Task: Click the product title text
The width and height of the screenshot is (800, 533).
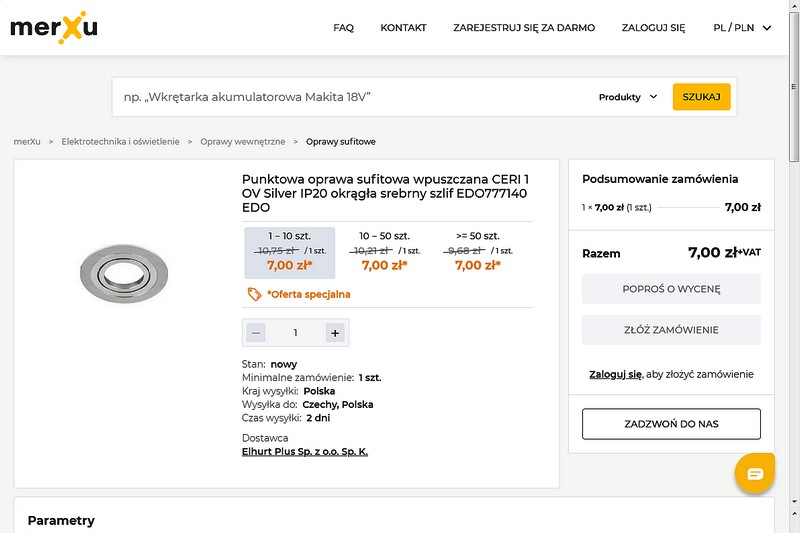Action: point(386,193)
